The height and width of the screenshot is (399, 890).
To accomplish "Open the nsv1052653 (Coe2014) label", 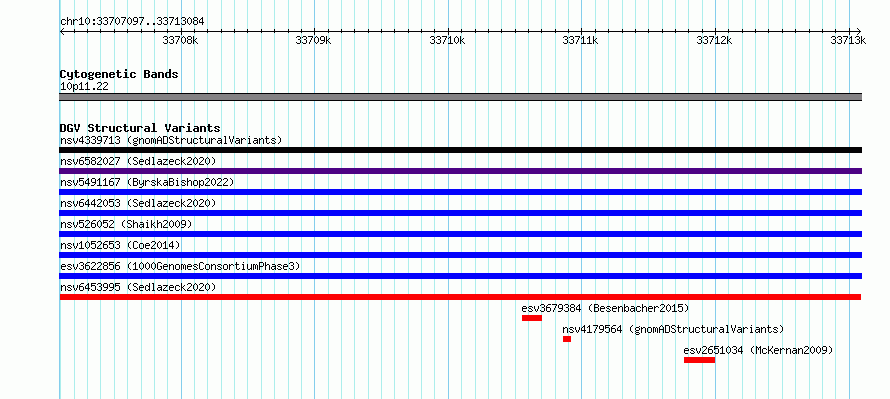I will 120,245.
